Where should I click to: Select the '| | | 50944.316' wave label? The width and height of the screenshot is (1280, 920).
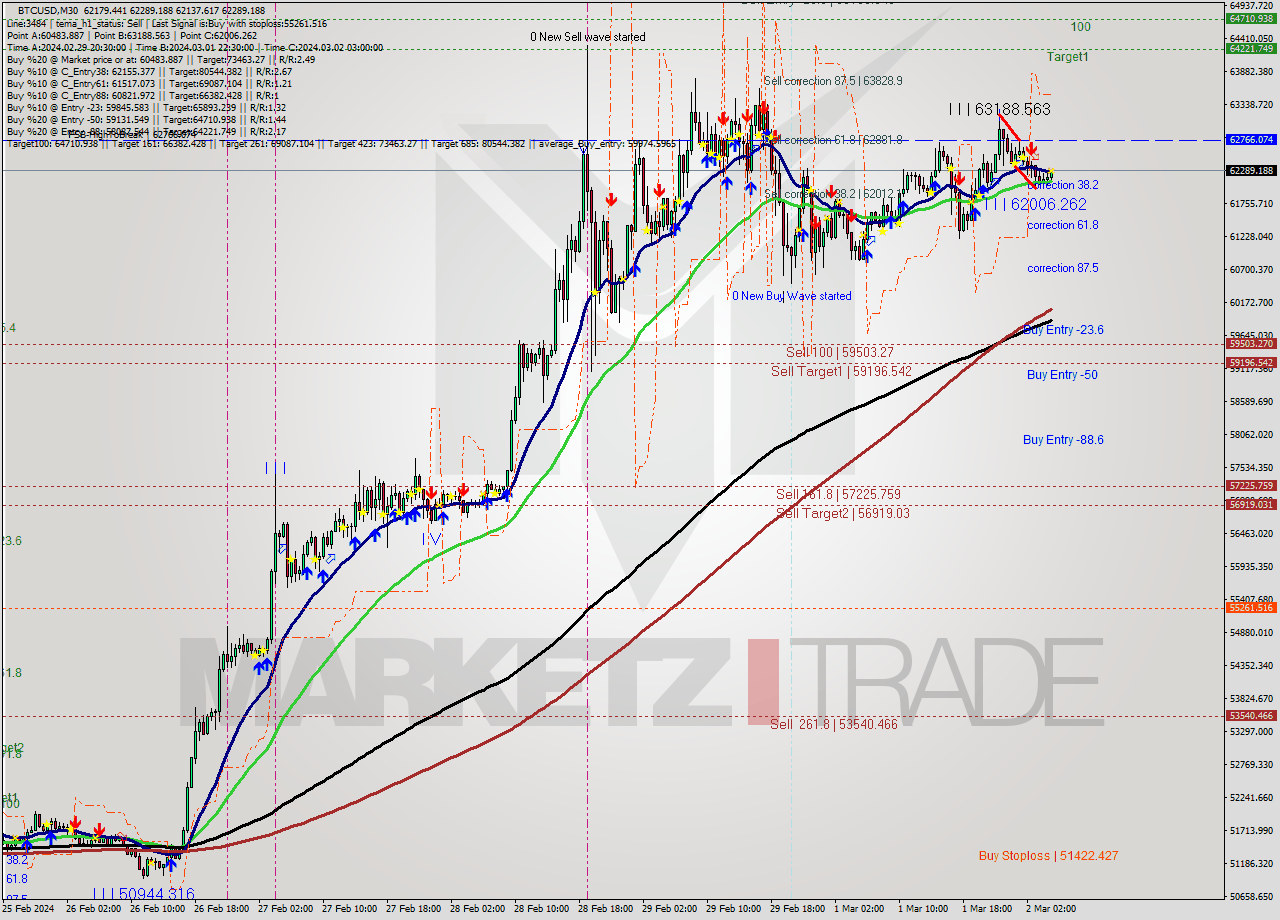click(x=142, y=894)
